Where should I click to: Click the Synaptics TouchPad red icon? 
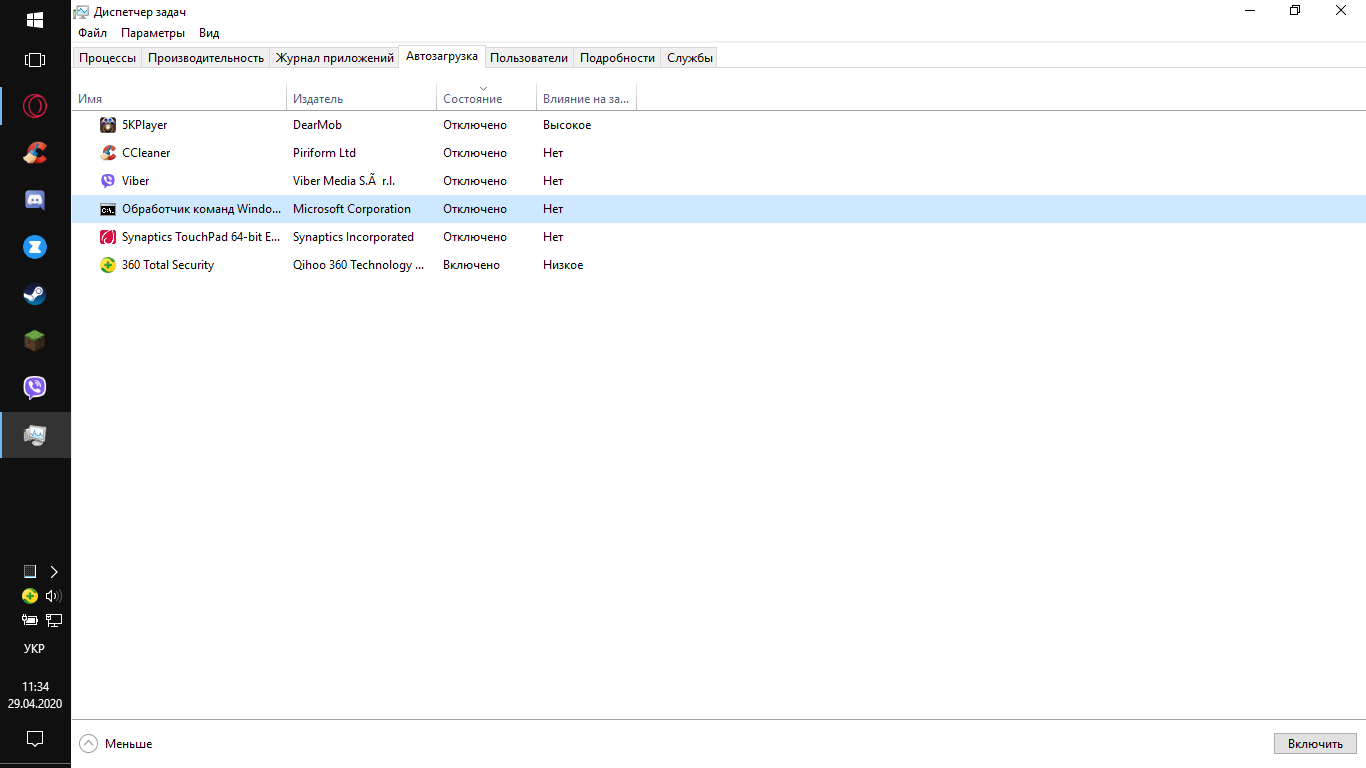(108, 237)
